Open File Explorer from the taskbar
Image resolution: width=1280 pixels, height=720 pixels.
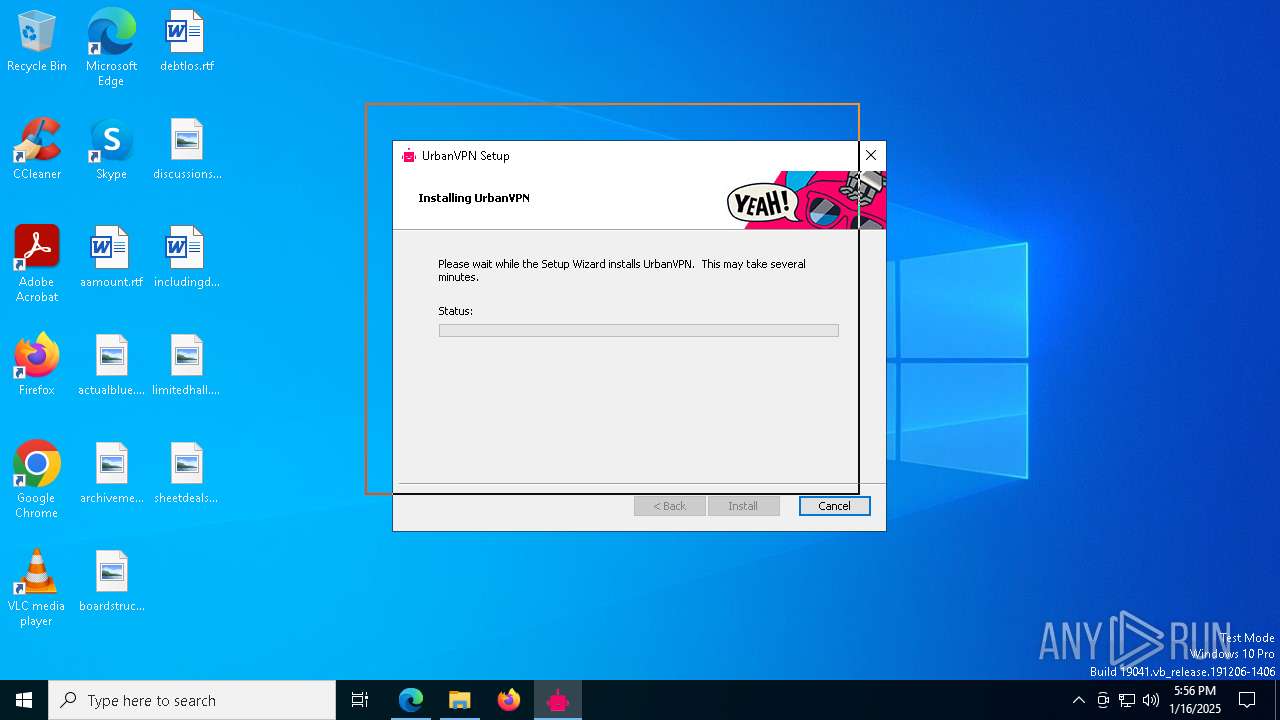pos(460,700)
